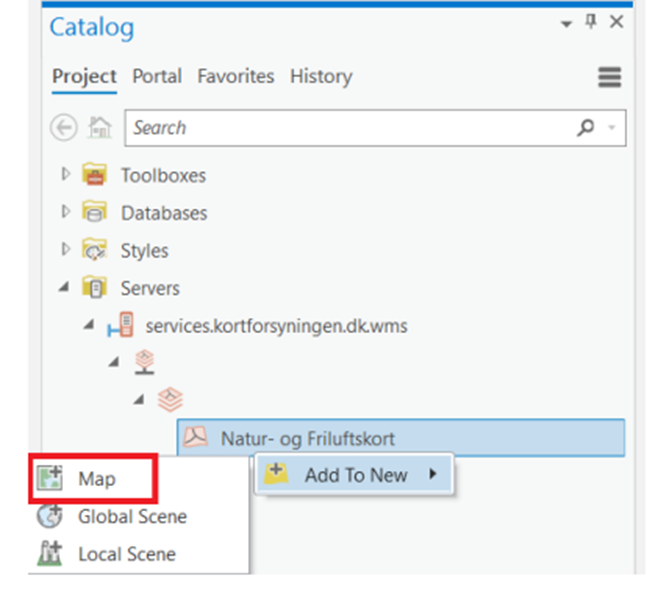Select the WMS server connection icon

tap(120, 325)
